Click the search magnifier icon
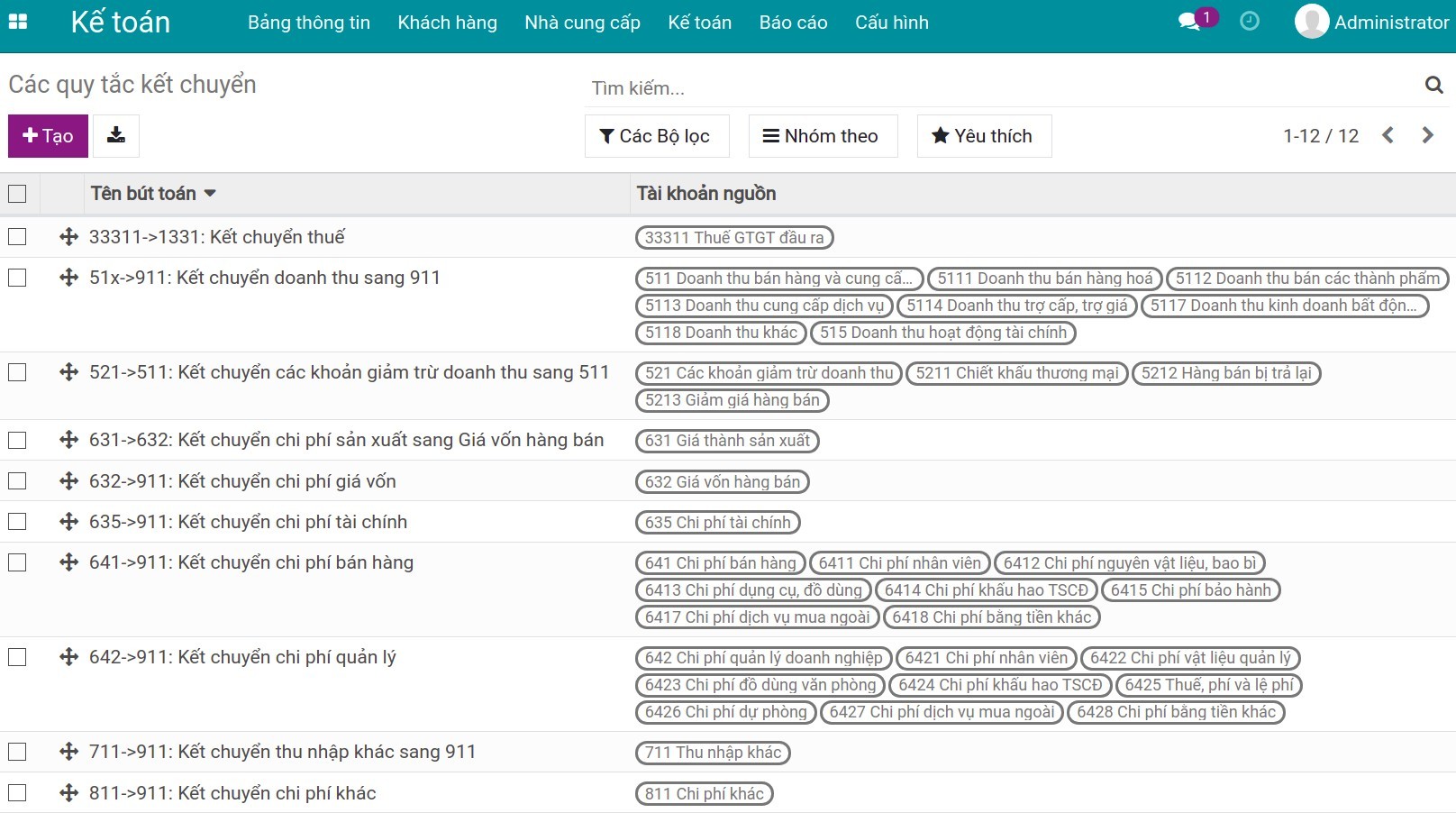 (x=1433, y=86)
